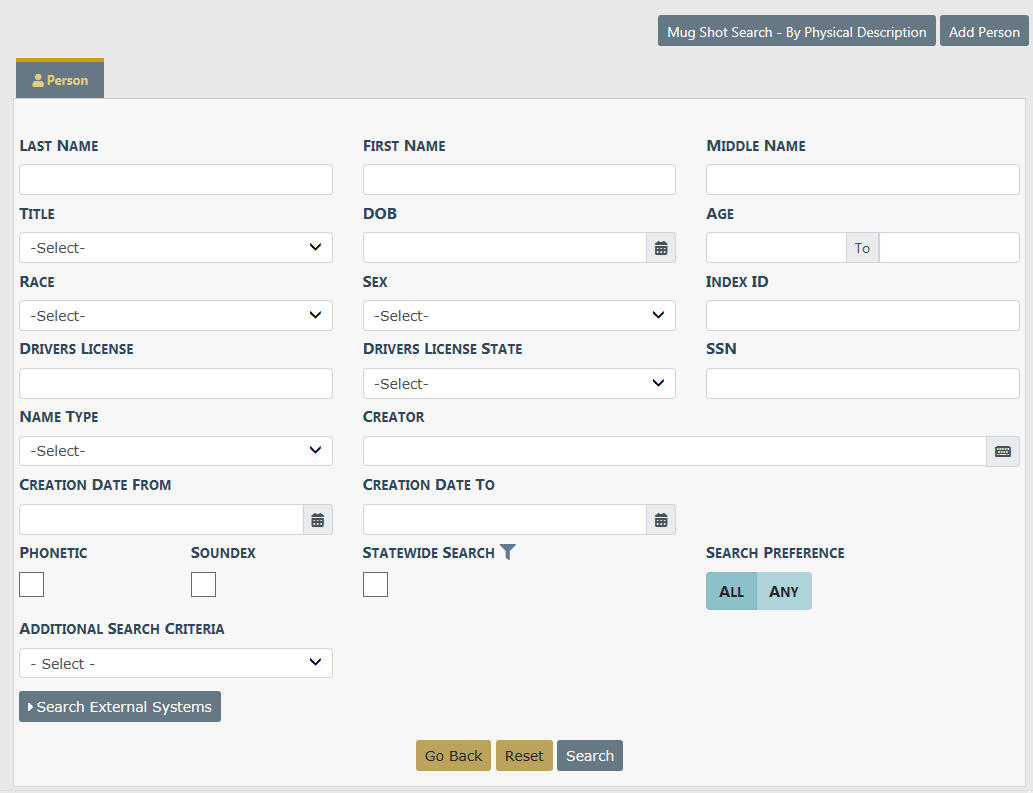1033x793 pixels.
Task: Choose from Additional Search Criteria dropdown
Action: click(176, 664)
